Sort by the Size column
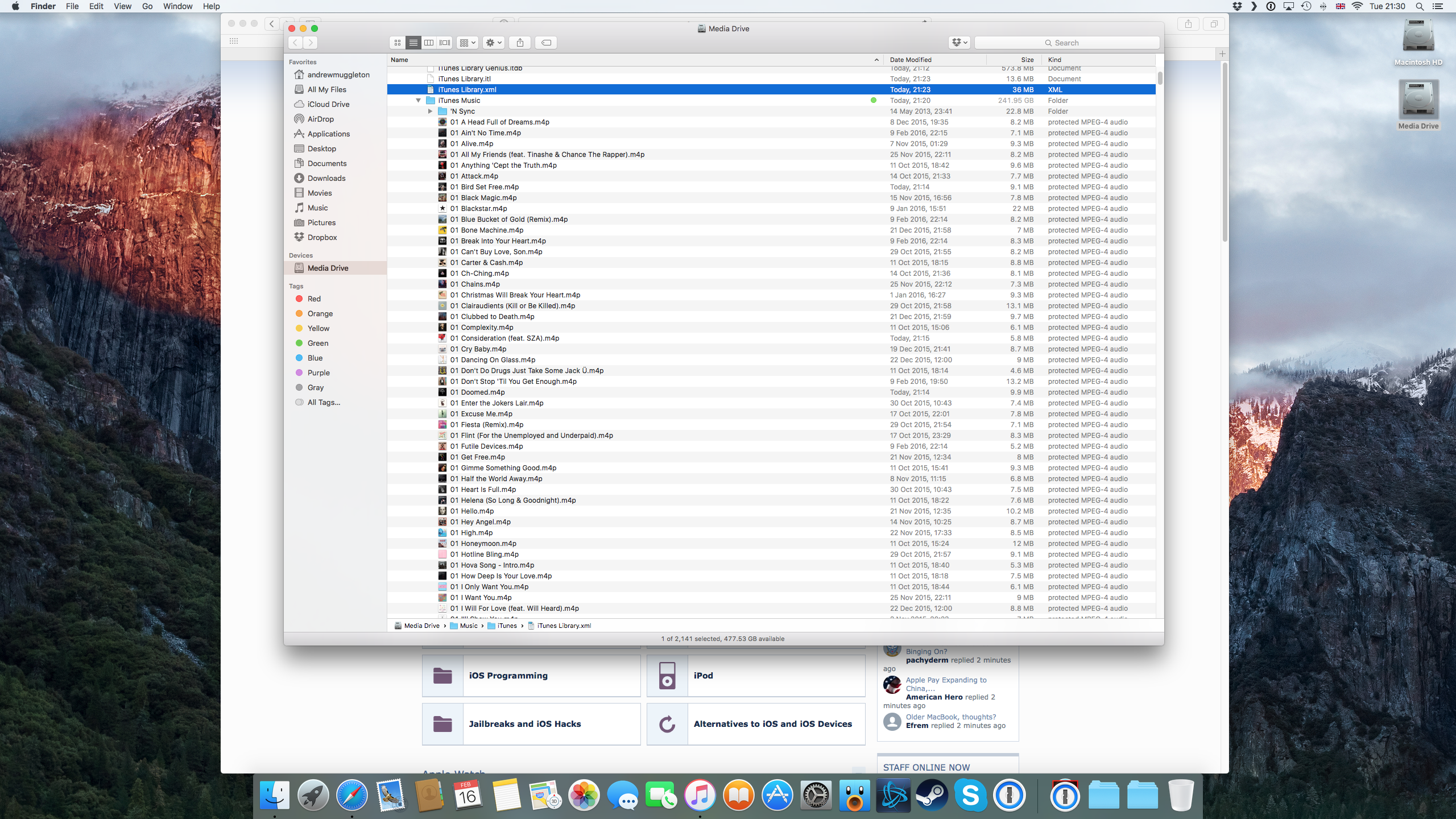The width and height of the screenshot is (1456, 819). click(1014, 60)
